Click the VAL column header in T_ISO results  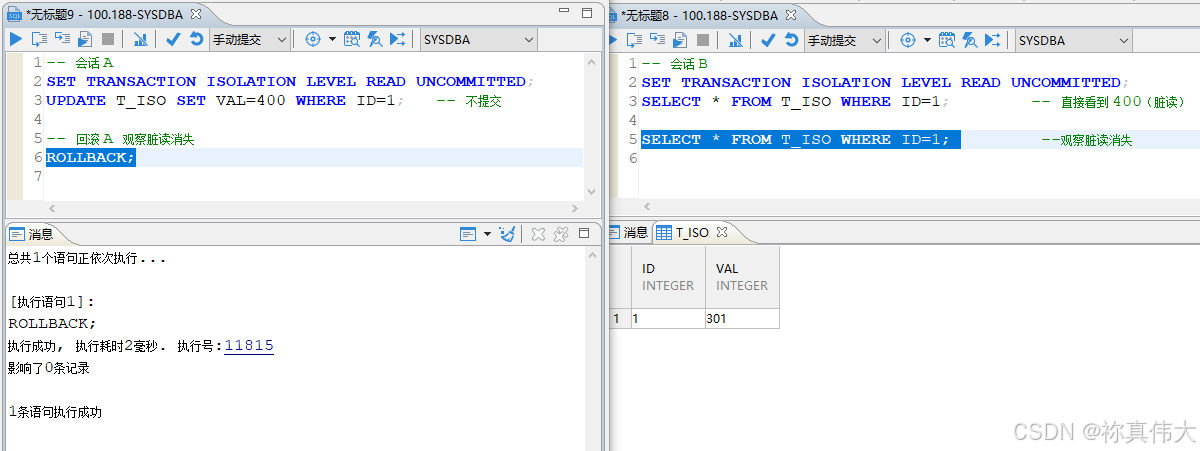point(742,277)
